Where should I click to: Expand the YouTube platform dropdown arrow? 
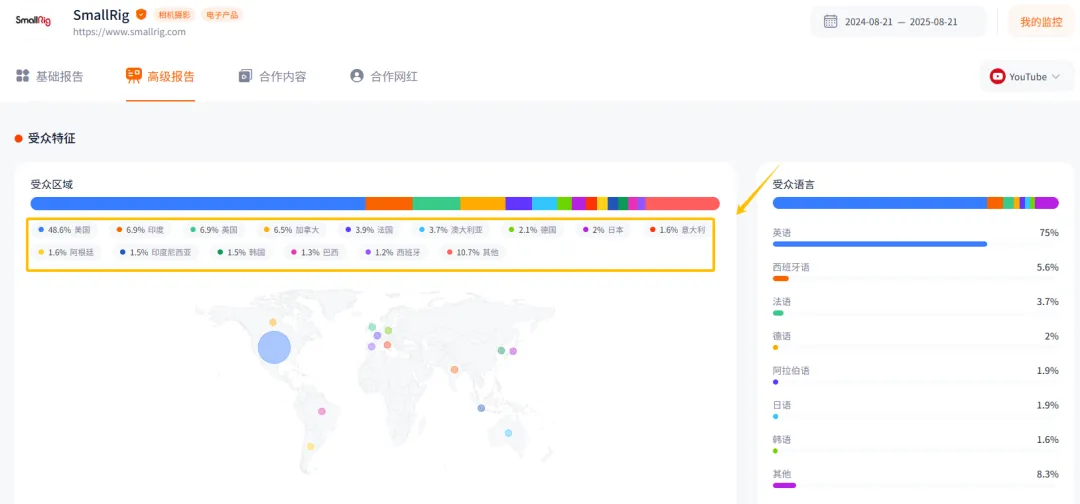coord(1056,77)
